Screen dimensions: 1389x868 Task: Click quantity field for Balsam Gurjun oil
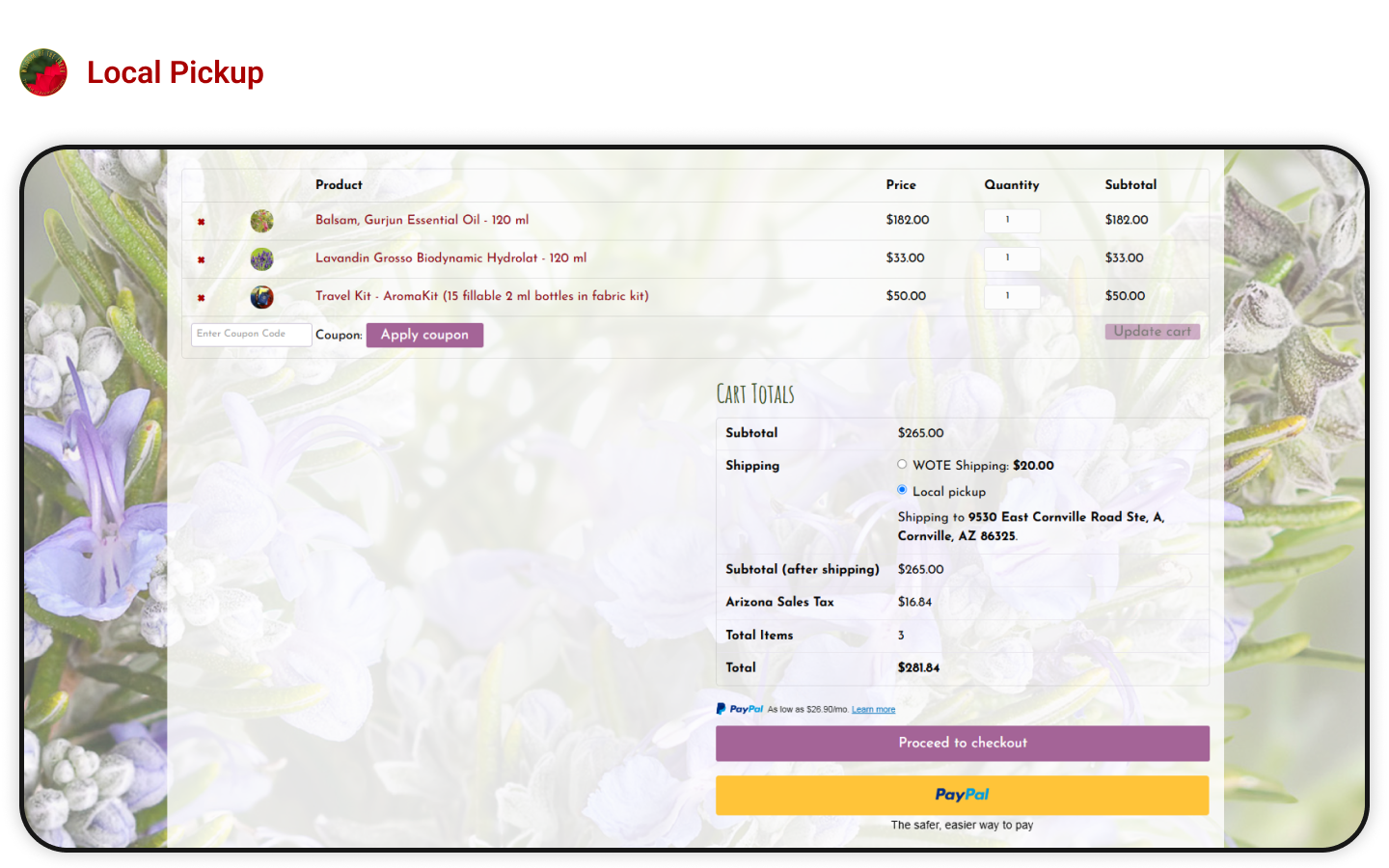coord(1011,221)
